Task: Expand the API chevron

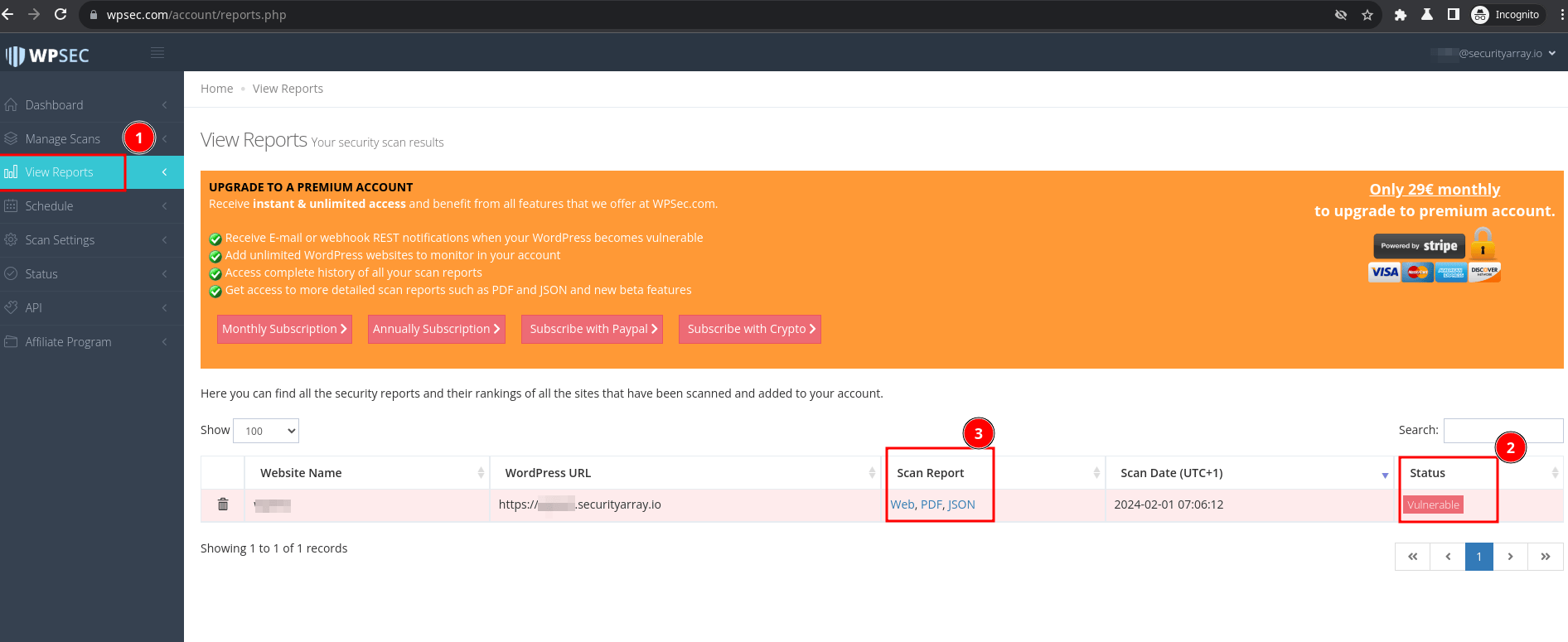Action: tap(165, 307)
